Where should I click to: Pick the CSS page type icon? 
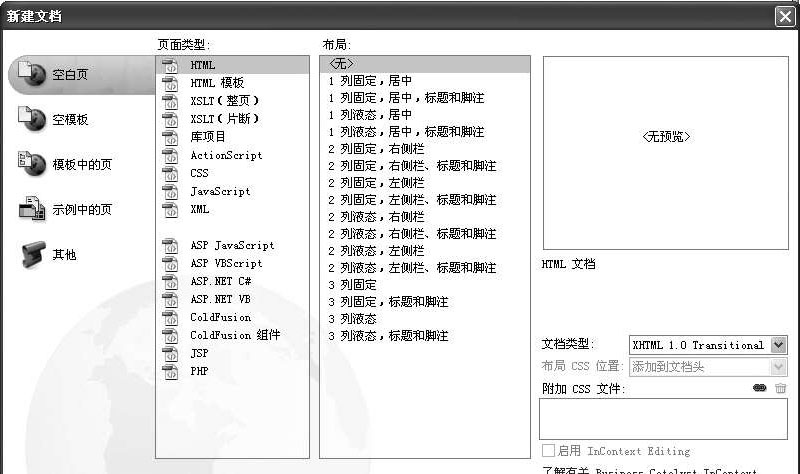[x=170, y=173]
